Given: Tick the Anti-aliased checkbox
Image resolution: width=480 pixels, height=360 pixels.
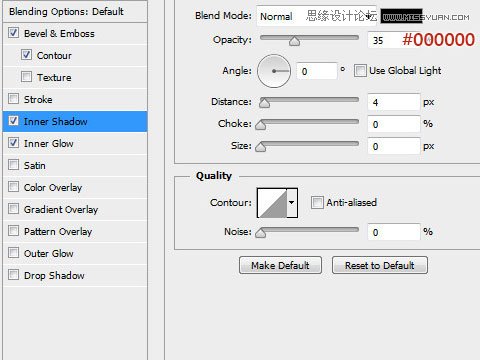Looking at the screenshot, I should coord(317,202).
